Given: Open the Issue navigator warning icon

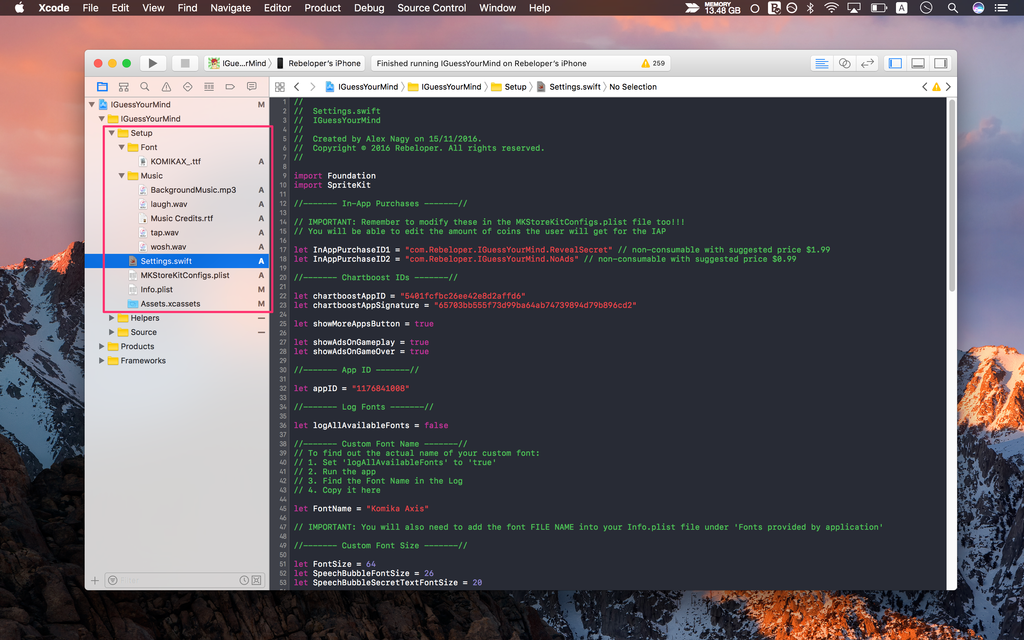Looking at the screenshot, I should point(166,87).
